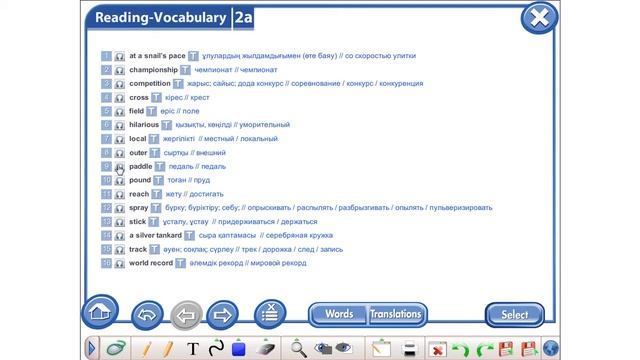The height and width of the screenshot is (360, 640).
Task: Play audio for 'a silver tankard'
Action: 119,236
